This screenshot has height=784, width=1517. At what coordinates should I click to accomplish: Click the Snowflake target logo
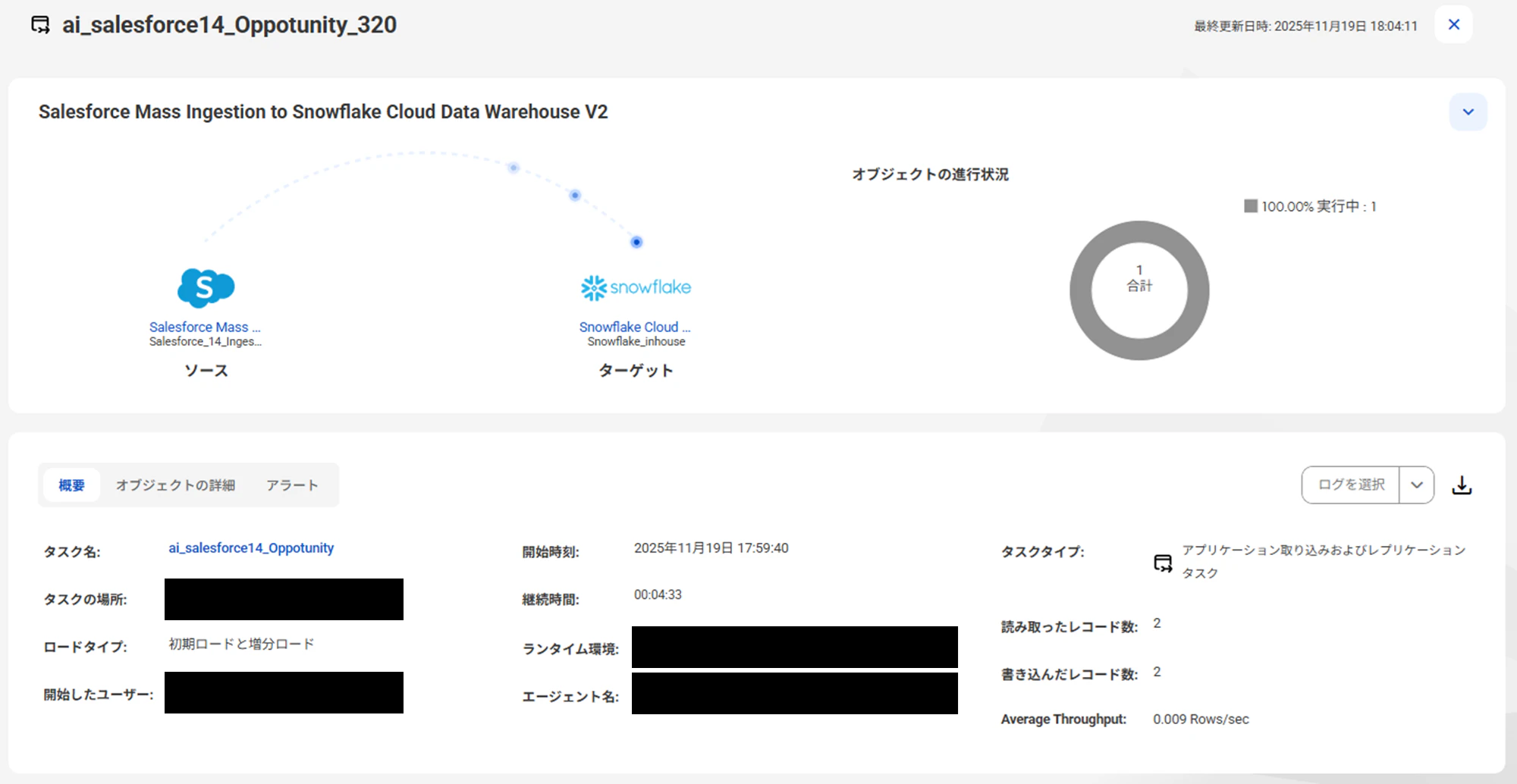(636, 287)
